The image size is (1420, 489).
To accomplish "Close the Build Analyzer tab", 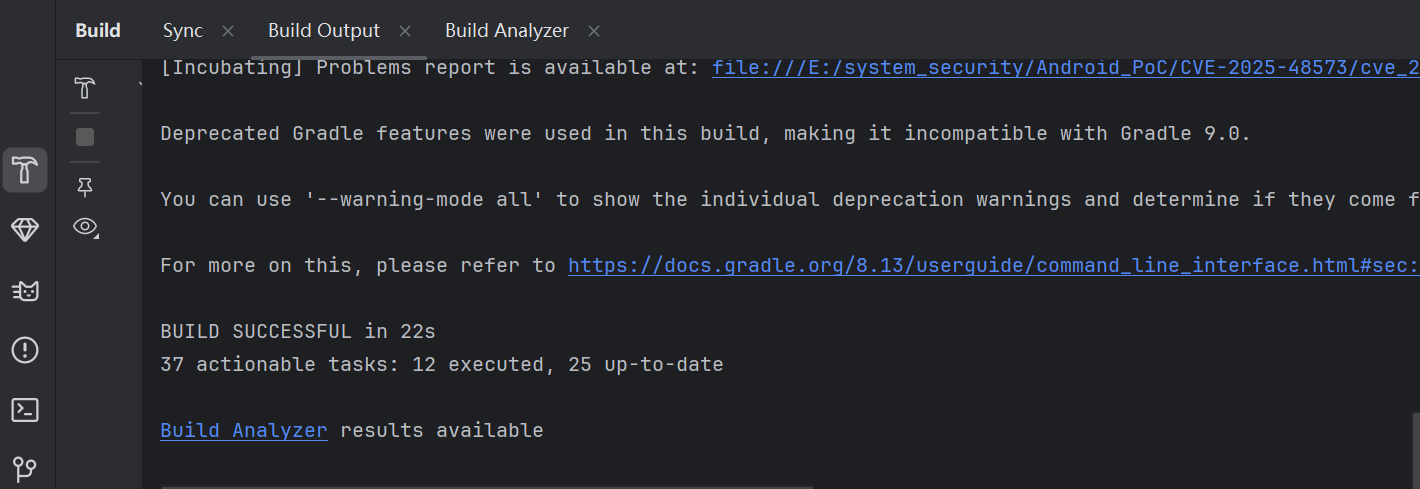I will coord(594,31).
